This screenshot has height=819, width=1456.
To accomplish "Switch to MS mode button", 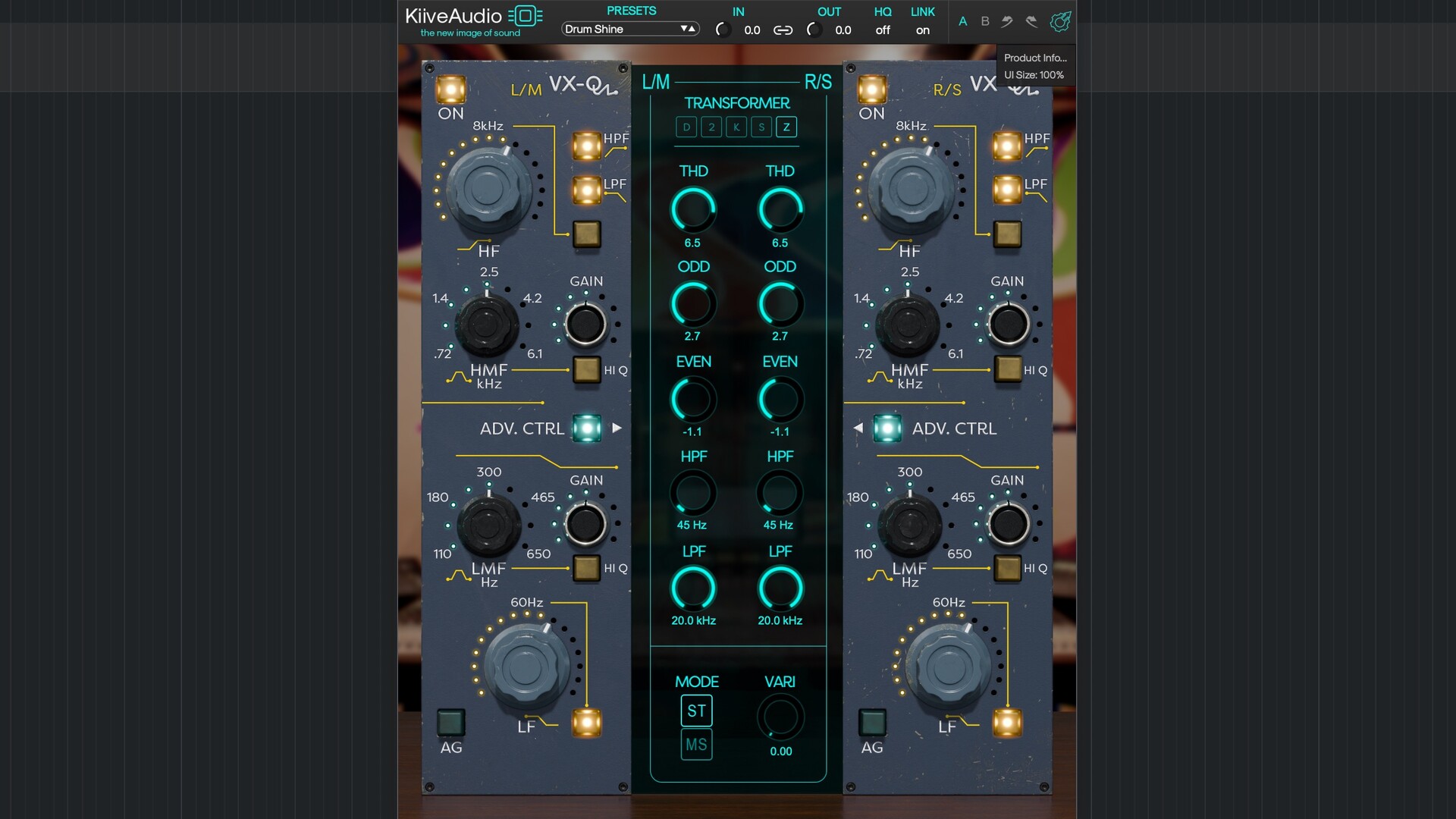I will pos(696,745).
